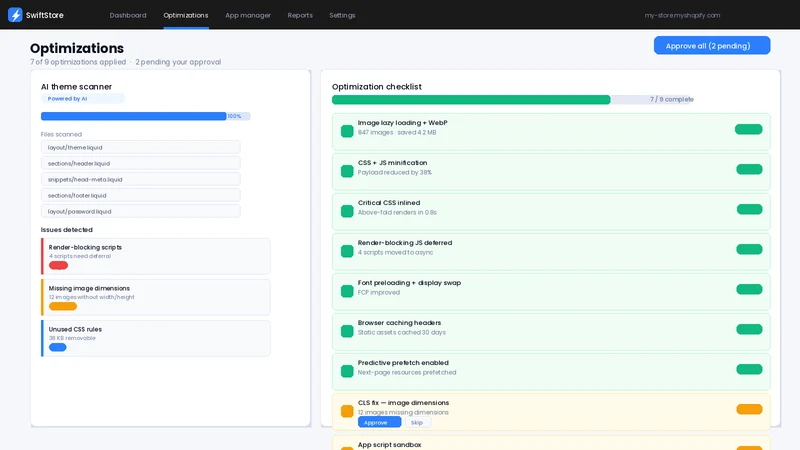The height and width of the screenshot is (450, 800).
Task: Skip the CLS fix image dimensions optimization
Action: coord(417,422)
